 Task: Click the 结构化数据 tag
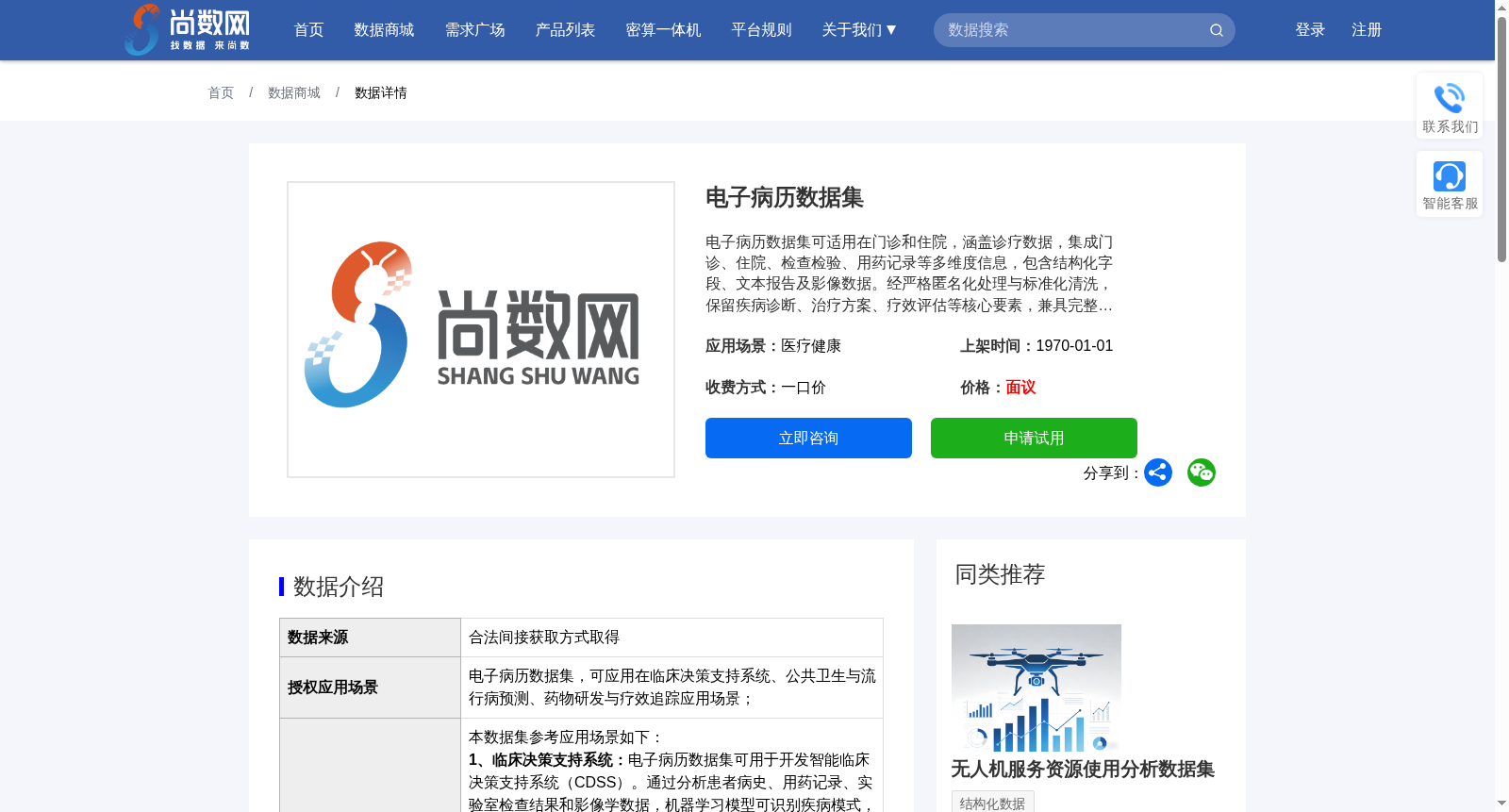993,803
